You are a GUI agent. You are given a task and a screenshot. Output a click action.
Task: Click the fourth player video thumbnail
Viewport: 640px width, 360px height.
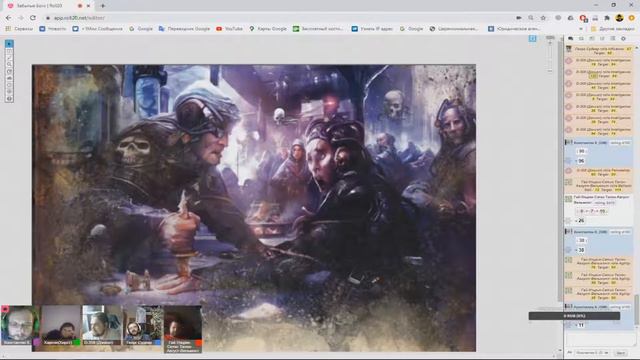point(142,325)
